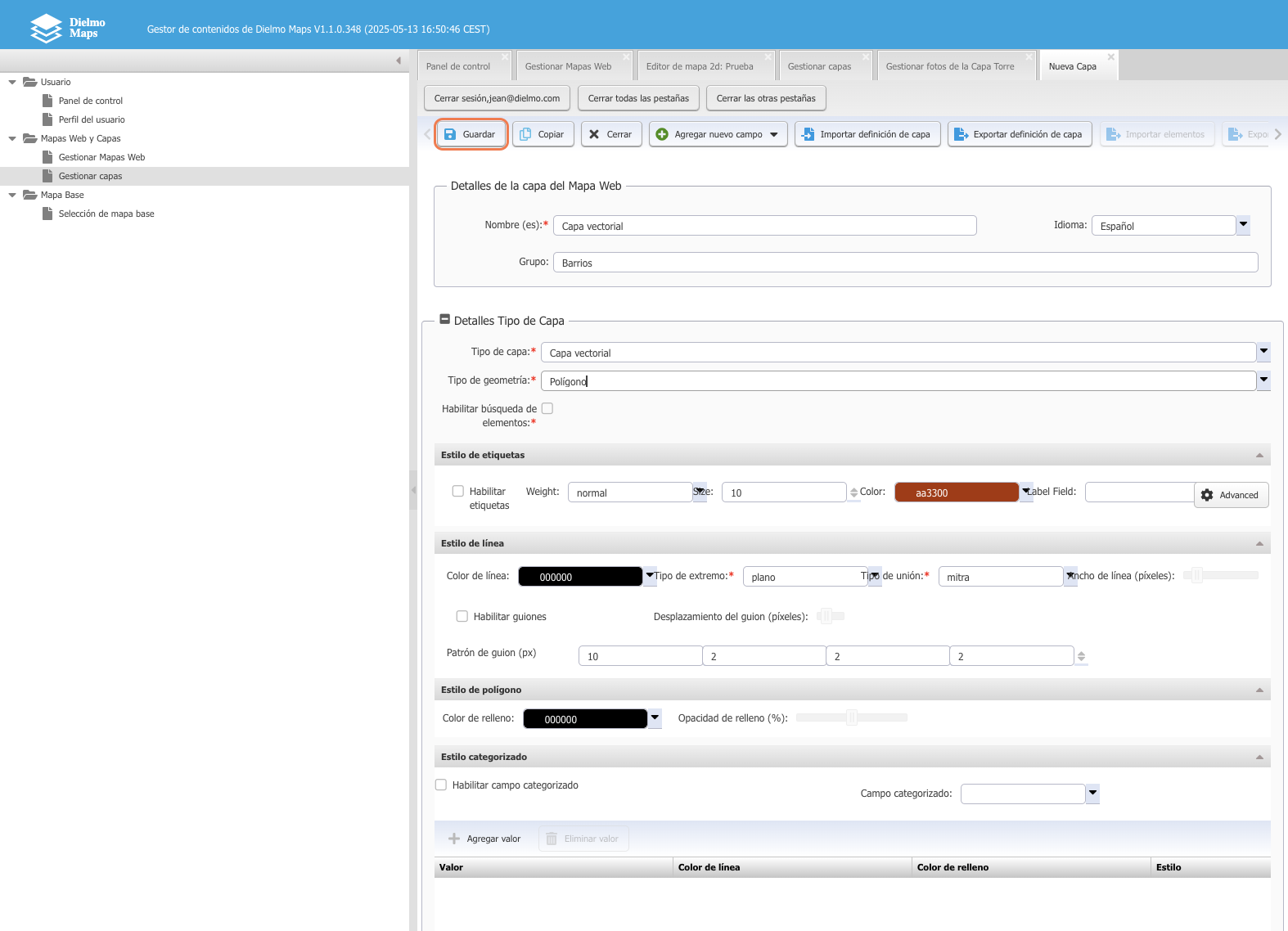Click the Usuario folder icon
Viewport: 1288px width, 931px height.
pyautogui.click(x=30, y=82)
